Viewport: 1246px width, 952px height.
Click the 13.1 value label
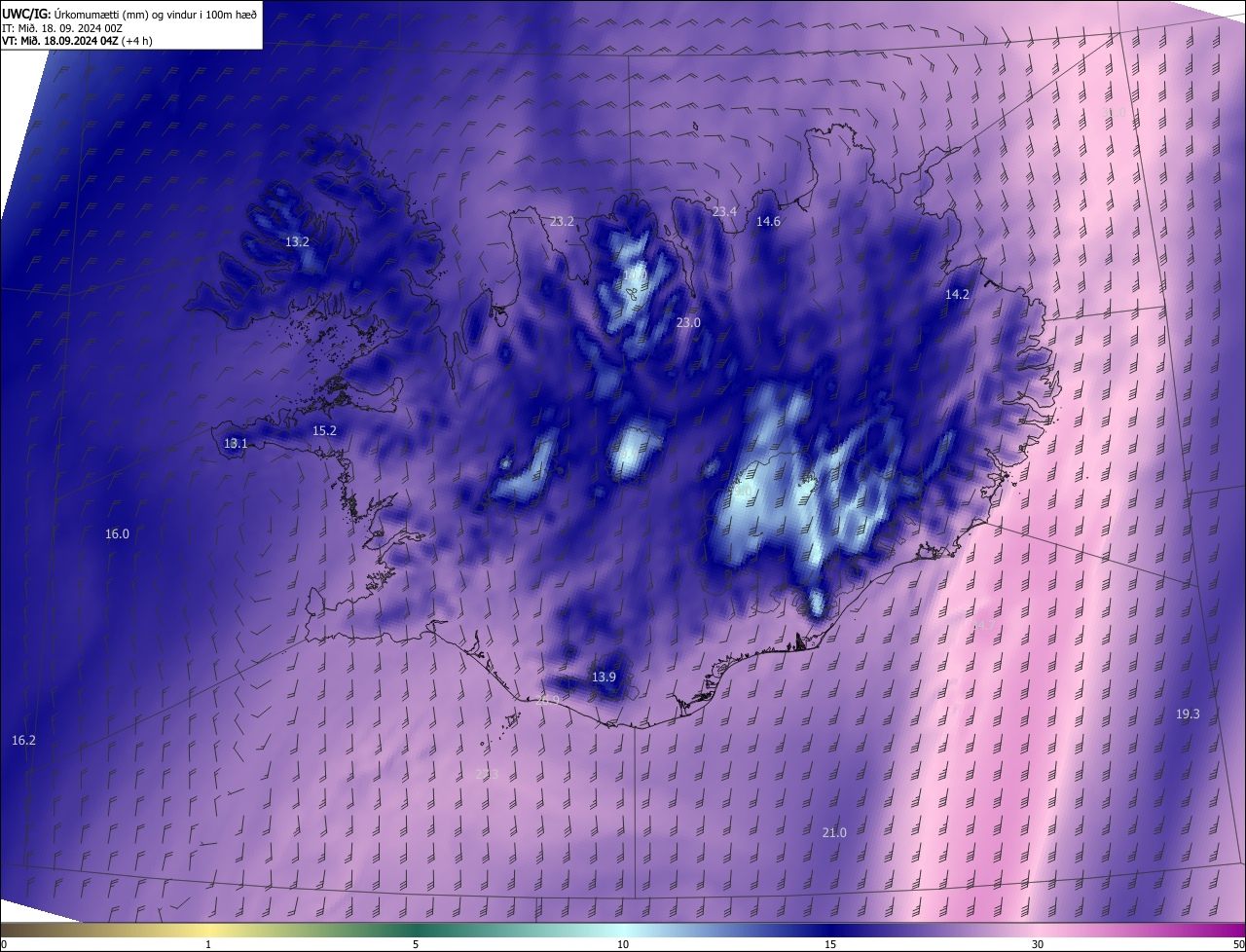click(236, 443)
